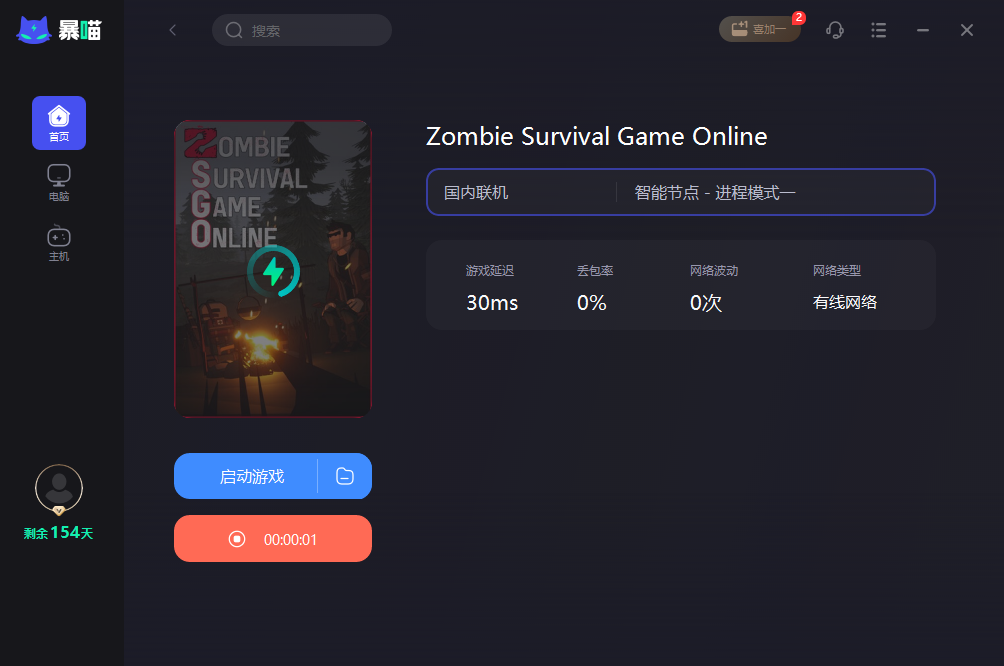Click the stop circle icon

coord(237,539)
